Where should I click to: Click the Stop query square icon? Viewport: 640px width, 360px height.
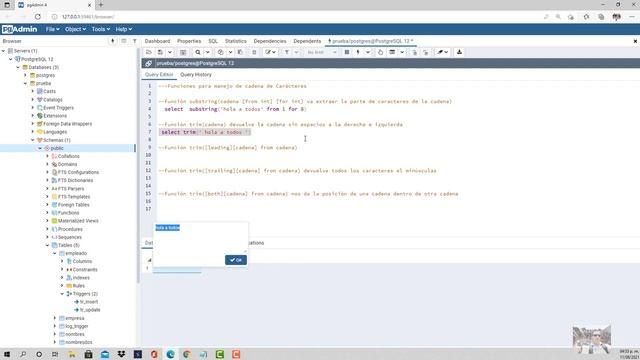[347, 52]
